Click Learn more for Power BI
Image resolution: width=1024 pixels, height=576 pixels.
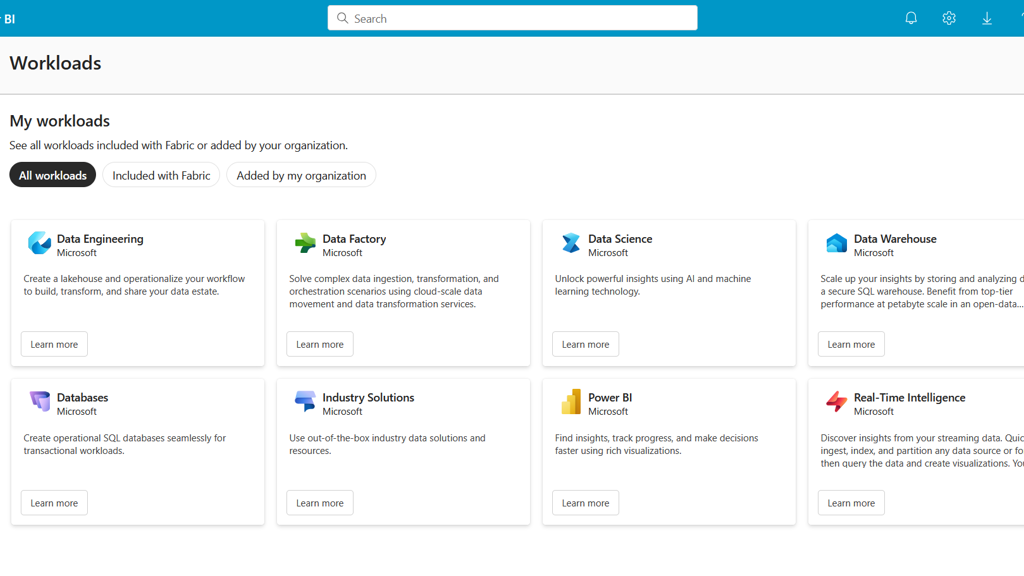[x=586, y=503]
